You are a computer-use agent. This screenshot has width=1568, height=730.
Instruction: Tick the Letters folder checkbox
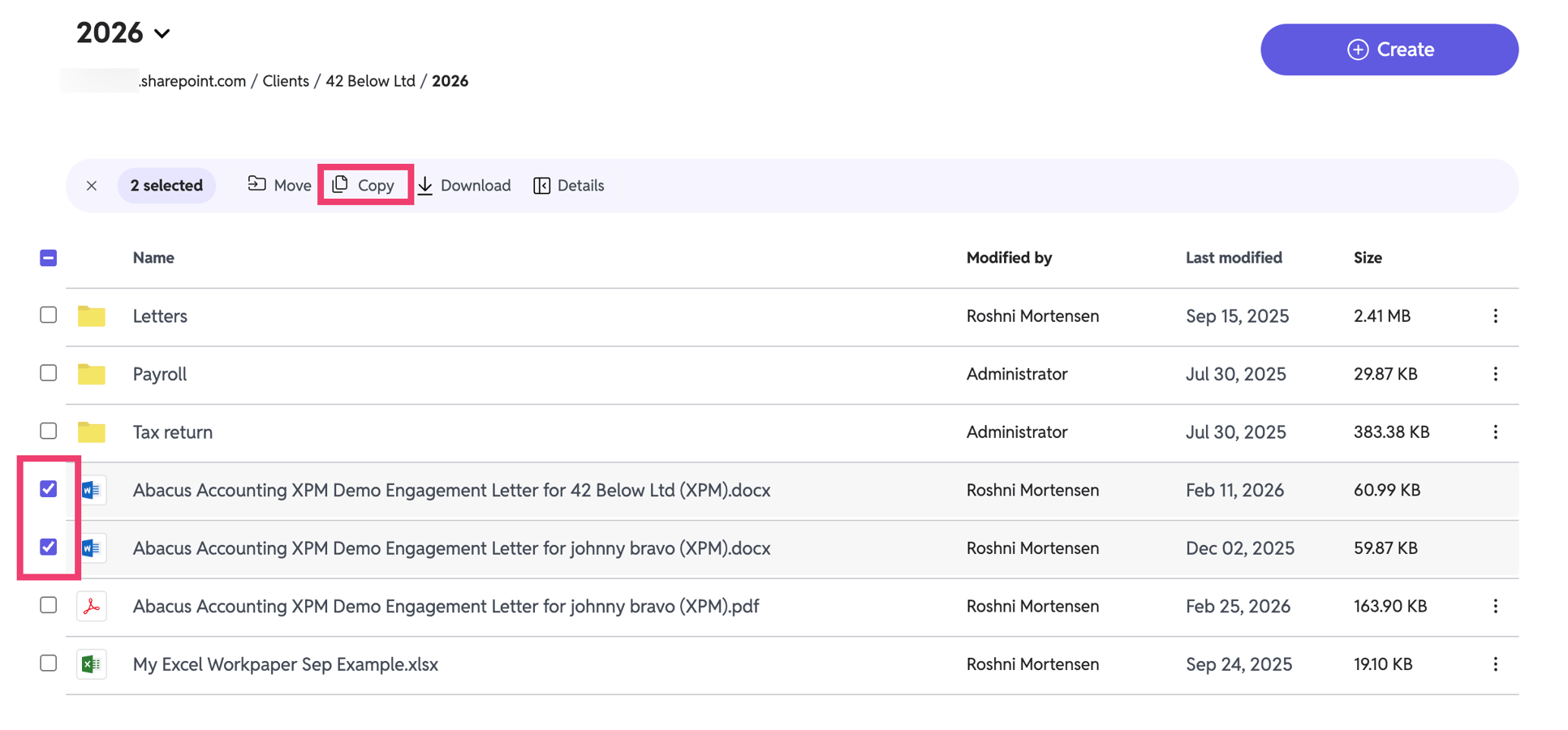click(49, 315)
